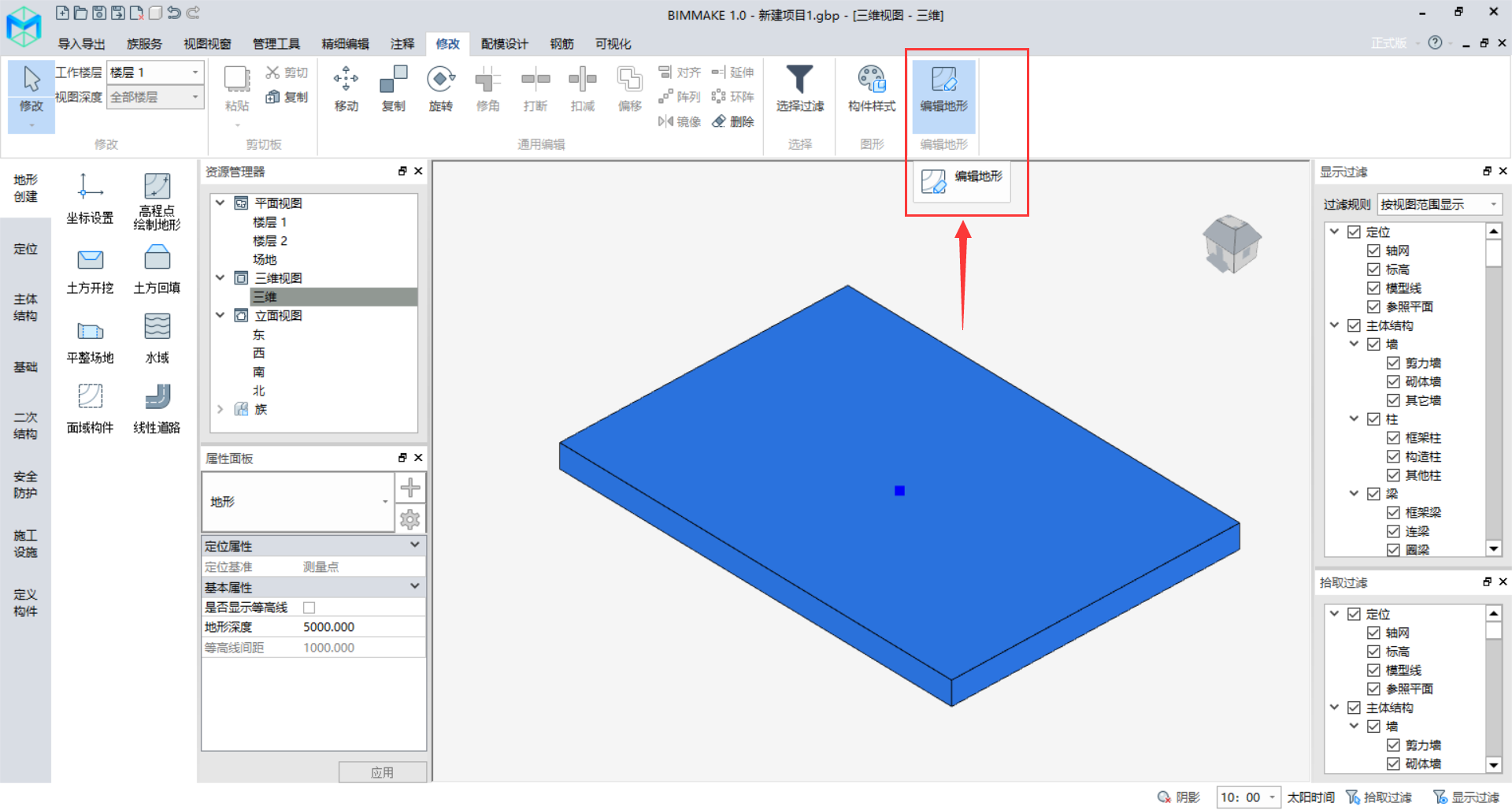Screen dimensions: 1512x810
Task: Activate the 复制 copy tool in 通用编辑
Action: point(393,88)
